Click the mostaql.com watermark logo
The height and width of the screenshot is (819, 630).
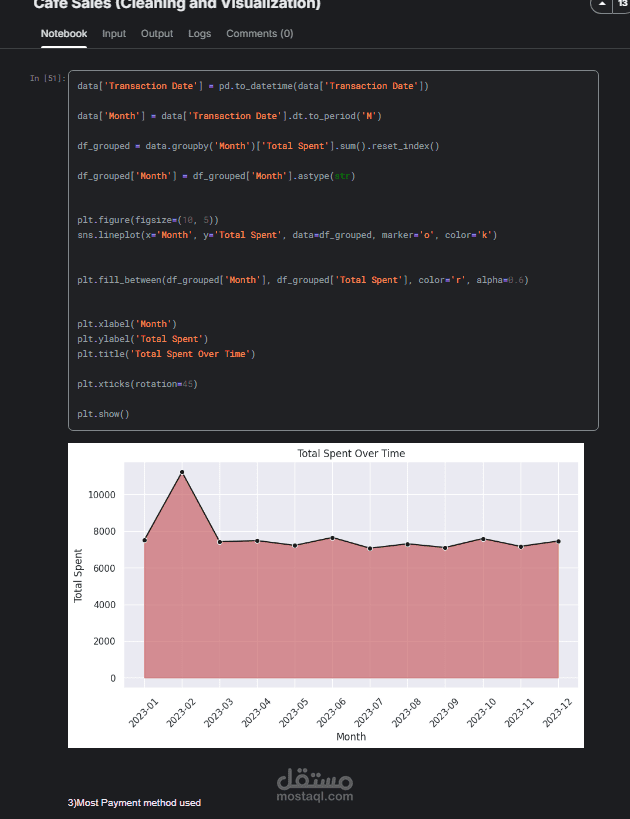(x=315, y=784)
